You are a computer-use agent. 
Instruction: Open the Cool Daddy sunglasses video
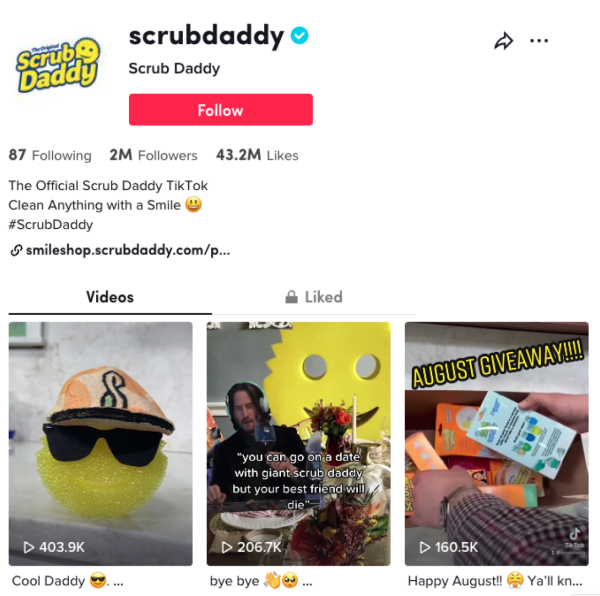[101, 444]
